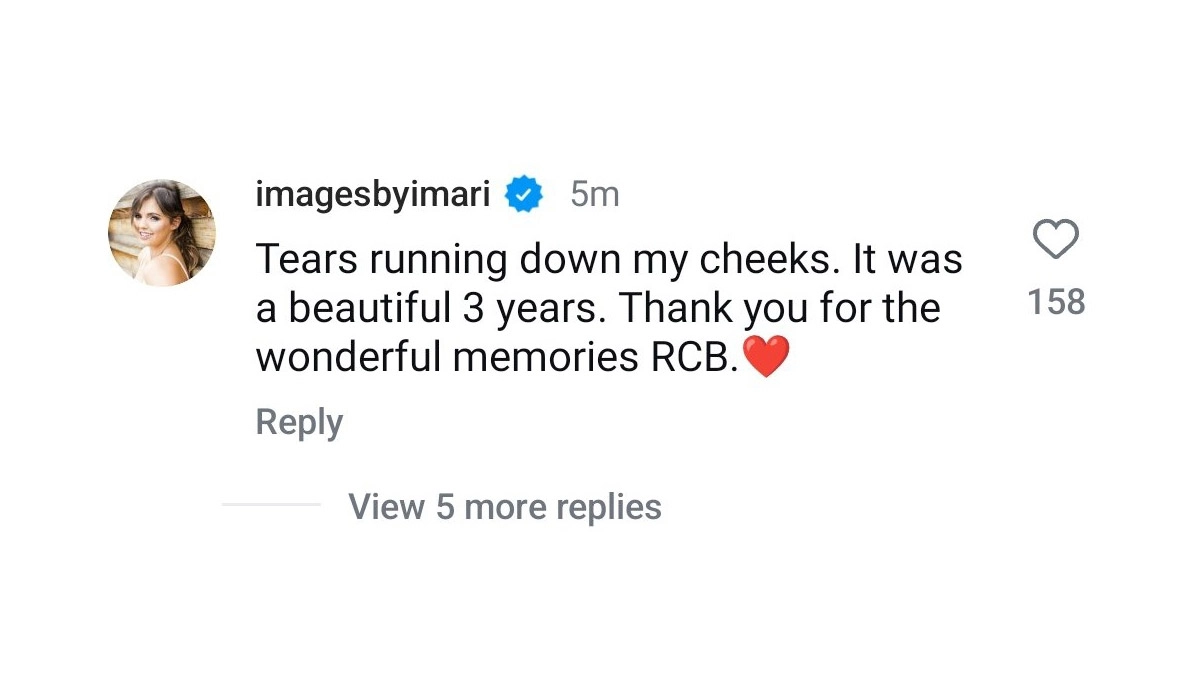Like the comment with the heart icon
Image resolution: width=1200 pixels, height=675 pixels.
1055,241
